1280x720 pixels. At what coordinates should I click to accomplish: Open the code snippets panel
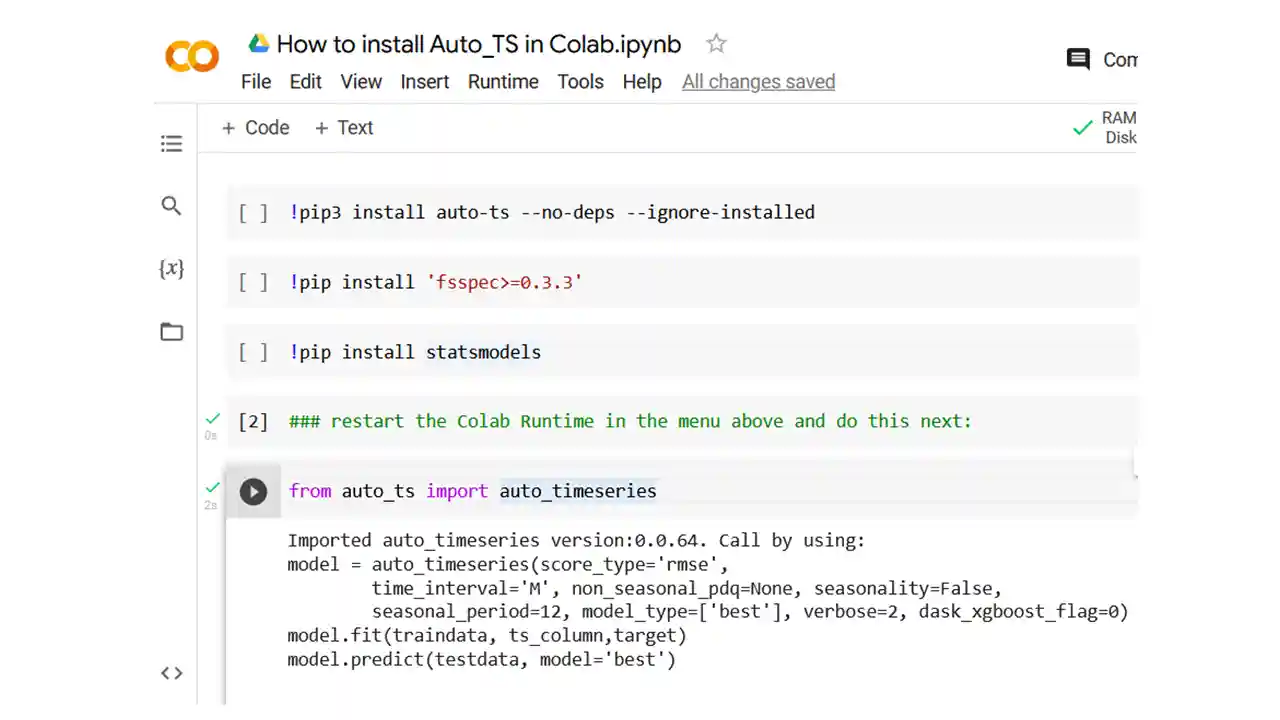point(171,673)
